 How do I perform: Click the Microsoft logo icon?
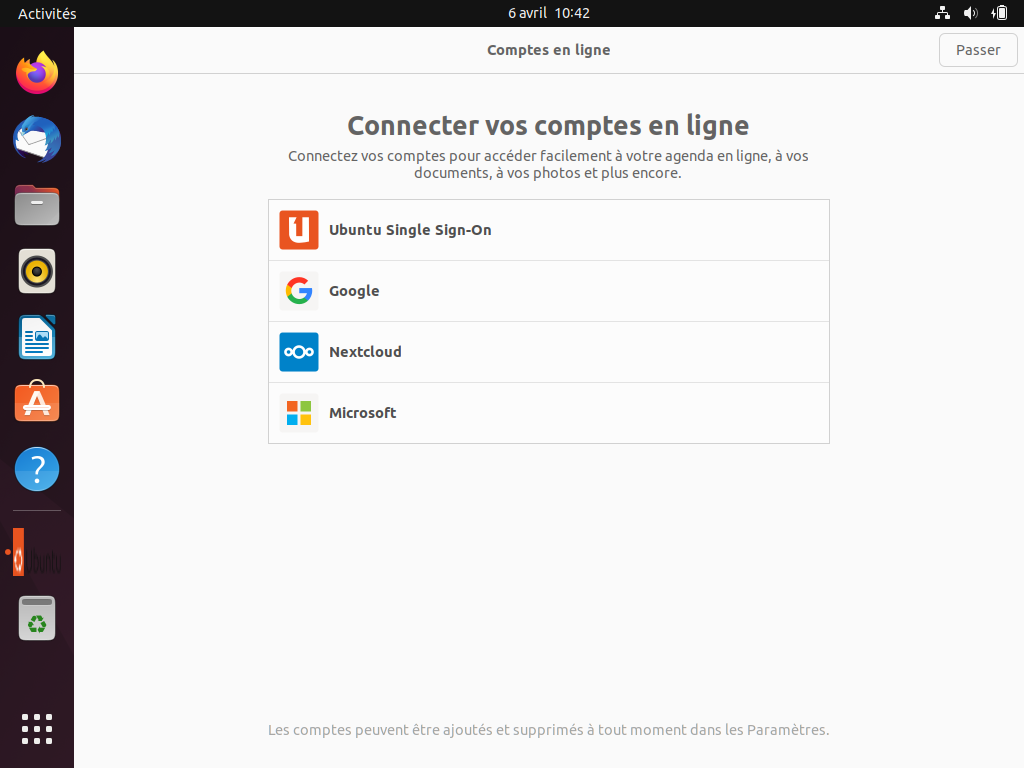[298, 413]
